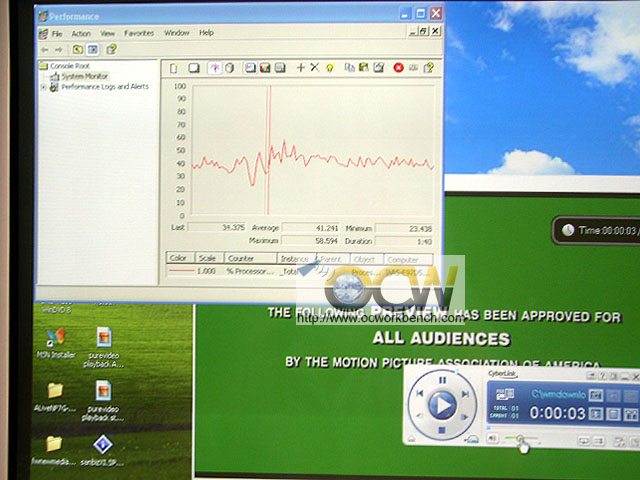Select Console Root in the tree
This screenshot has height=480, width=640.
click(x=70, y=66)
